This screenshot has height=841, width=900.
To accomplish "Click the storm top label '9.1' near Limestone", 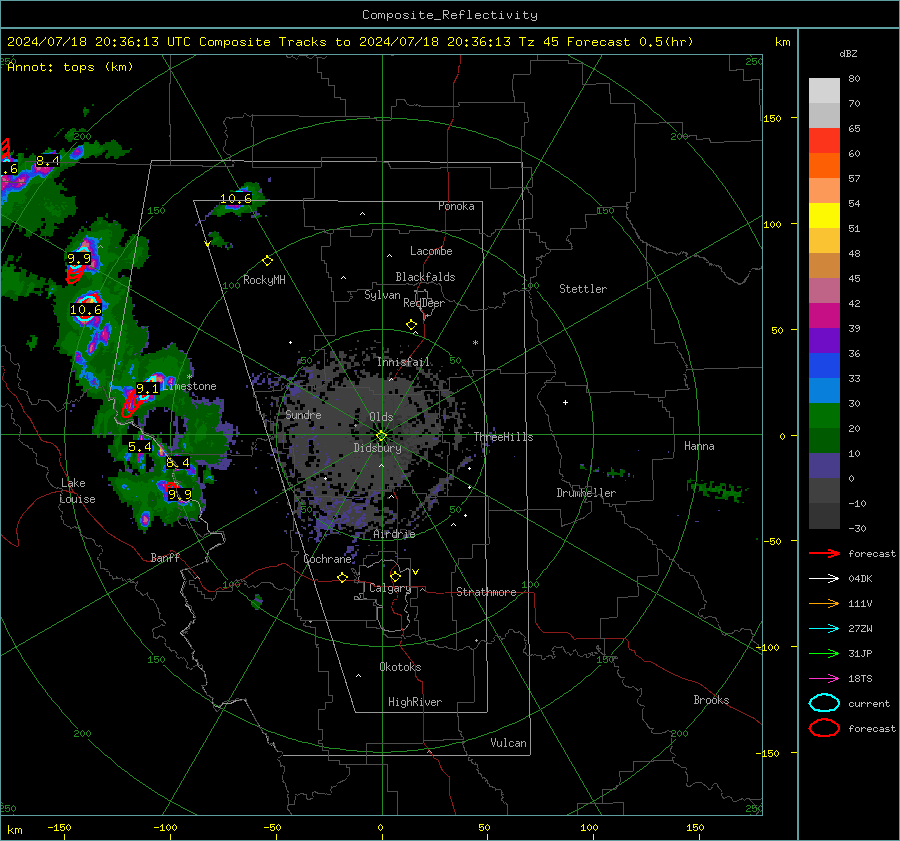I will (147, 389).
